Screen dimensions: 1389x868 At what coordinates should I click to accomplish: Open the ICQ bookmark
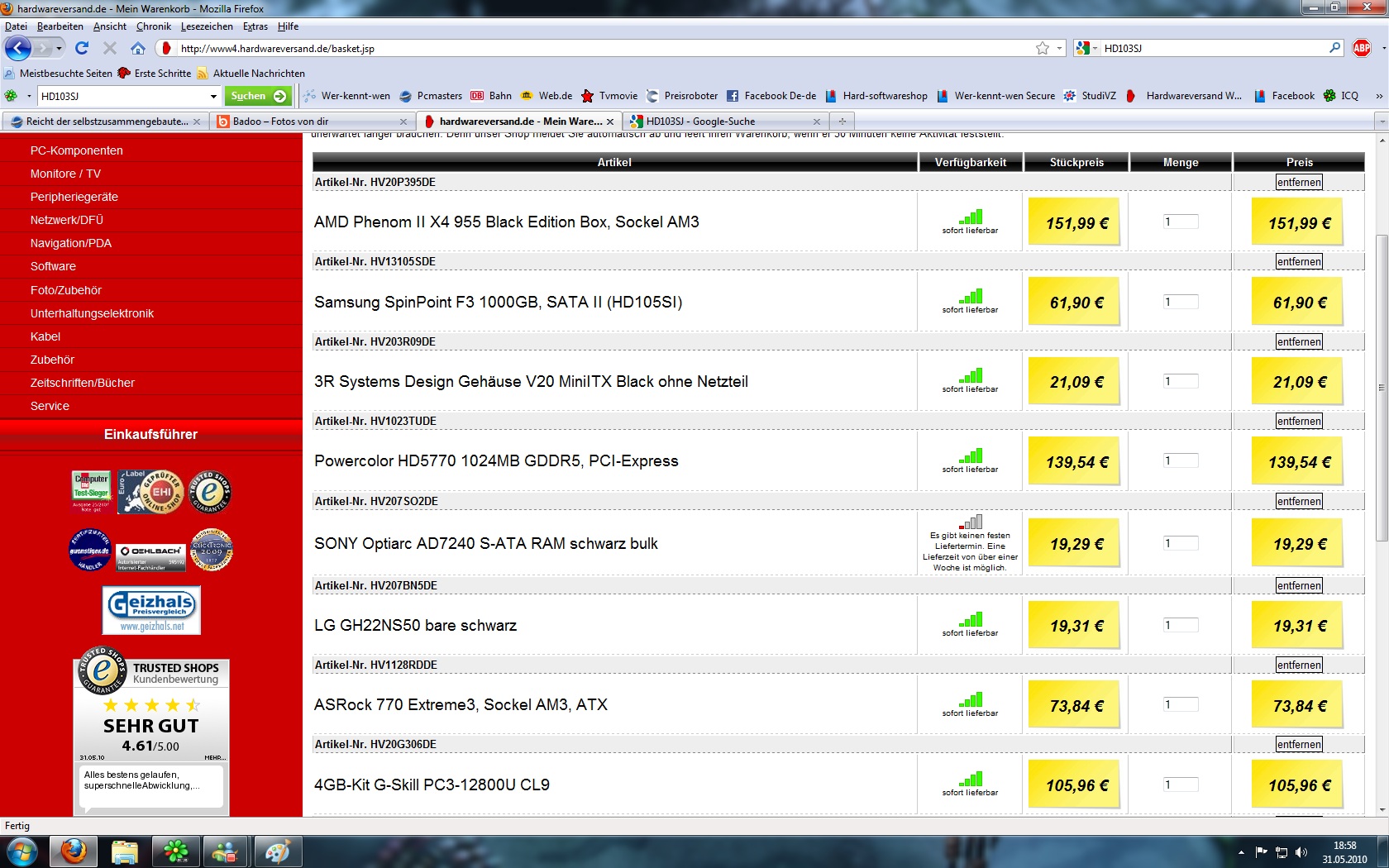1341,96
